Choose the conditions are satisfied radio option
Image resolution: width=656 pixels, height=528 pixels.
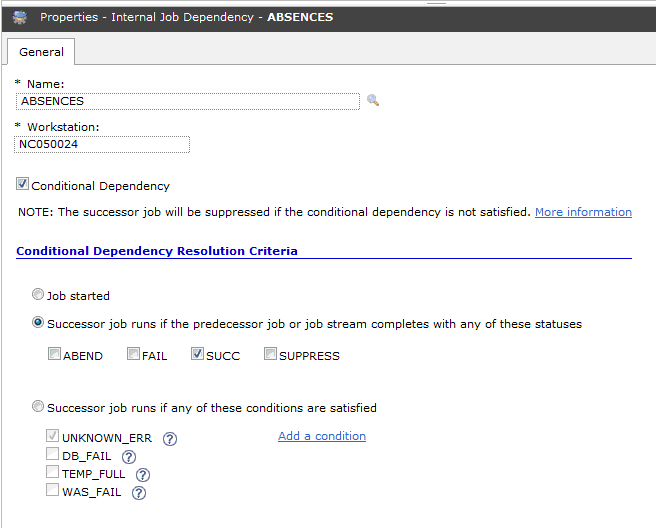pos(38,407)
